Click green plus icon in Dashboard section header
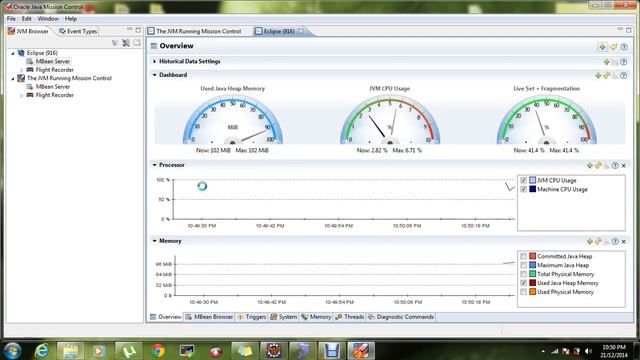This screenshot has height=360, width=640. pyautogui.click(x=598, y=76)
